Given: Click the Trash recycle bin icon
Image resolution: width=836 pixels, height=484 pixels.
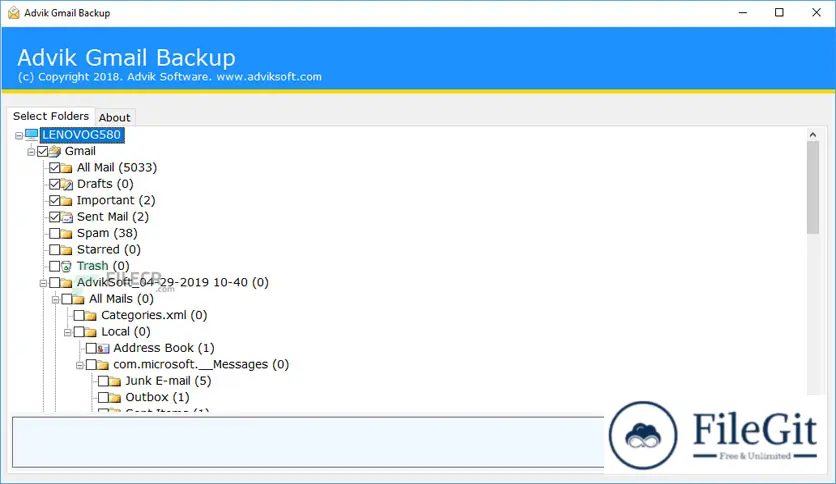Looking at the screenshot, I should pyautogui.click(x=66, y=267).
